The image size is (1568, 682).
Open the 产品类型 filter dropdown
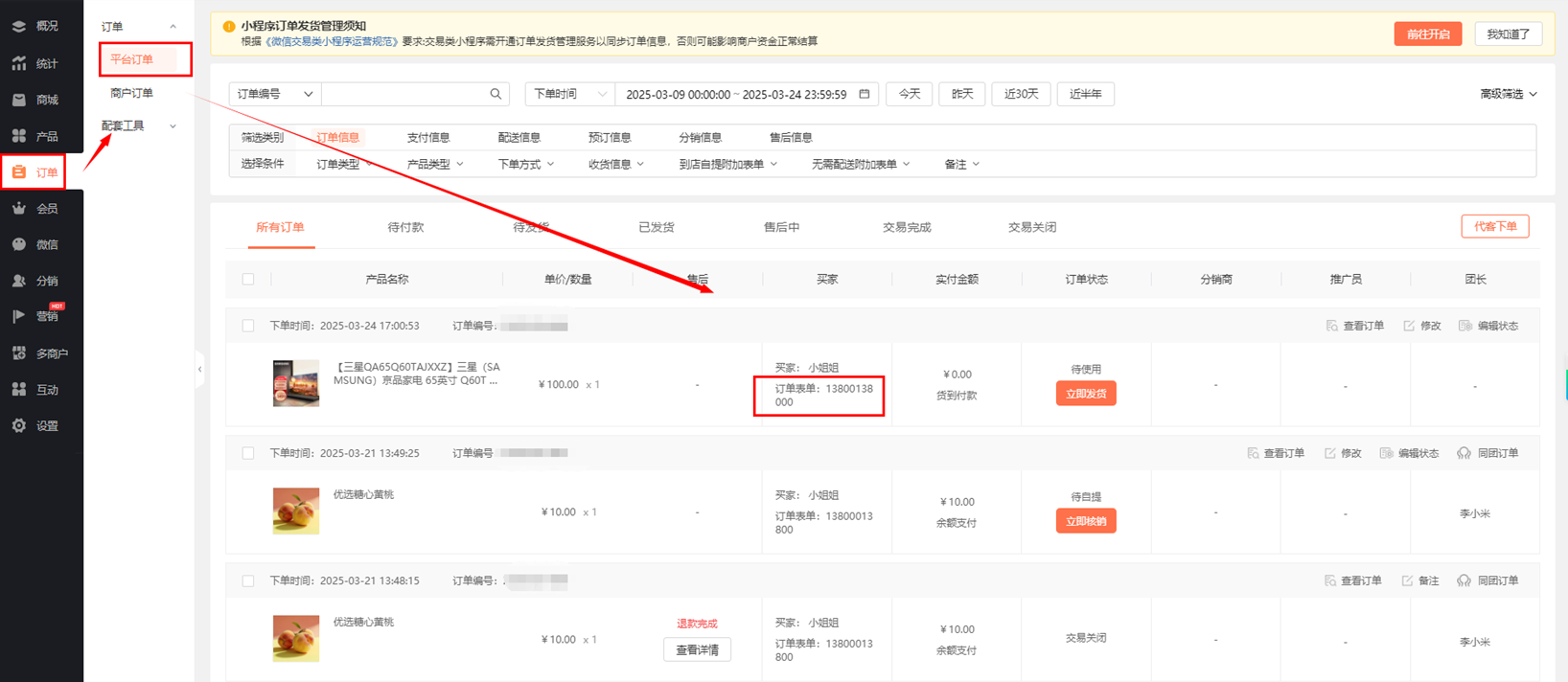pyautogui.click(x=435, y=164)
